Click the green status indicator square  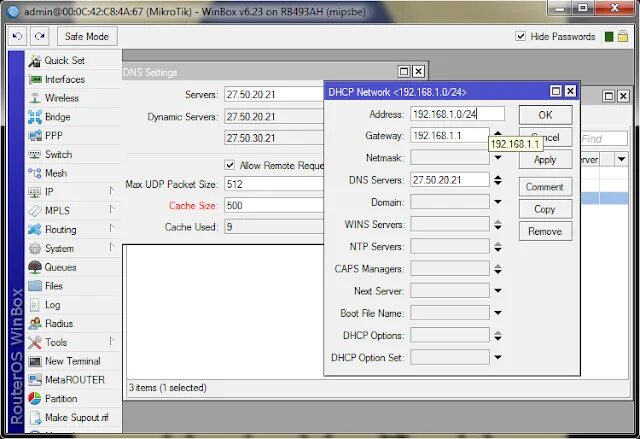(x=609, y=37)
